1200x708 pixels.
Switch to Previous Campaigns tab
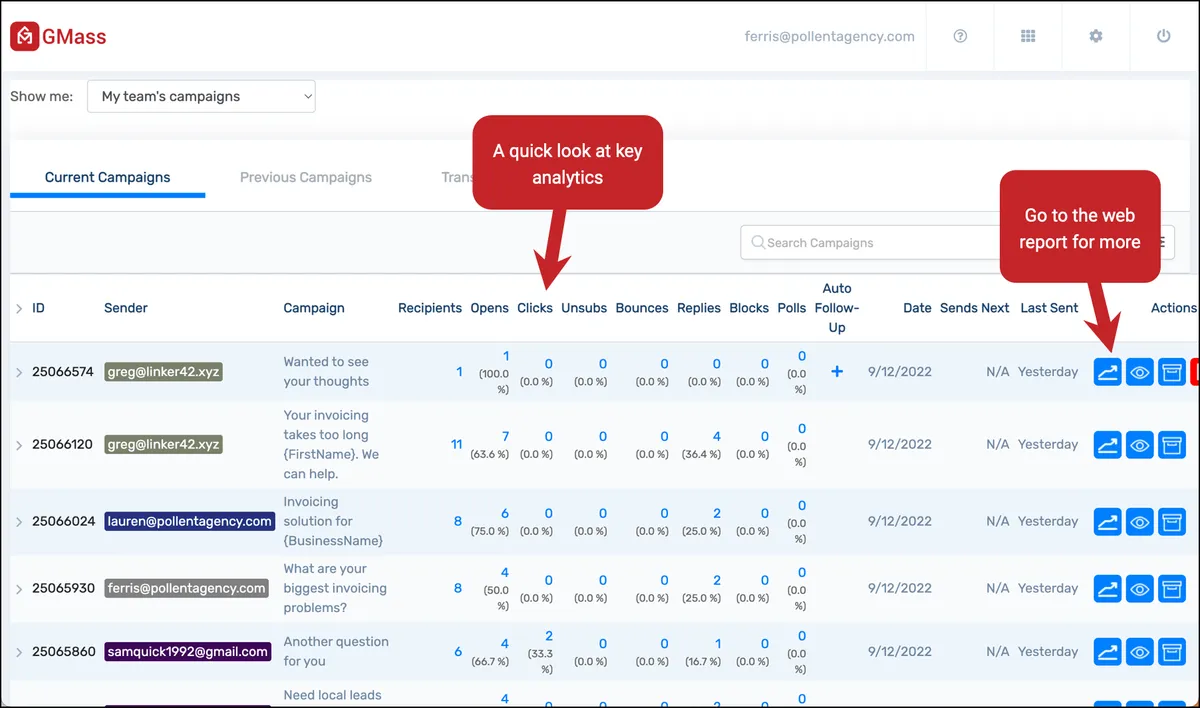tap(306, 177)
